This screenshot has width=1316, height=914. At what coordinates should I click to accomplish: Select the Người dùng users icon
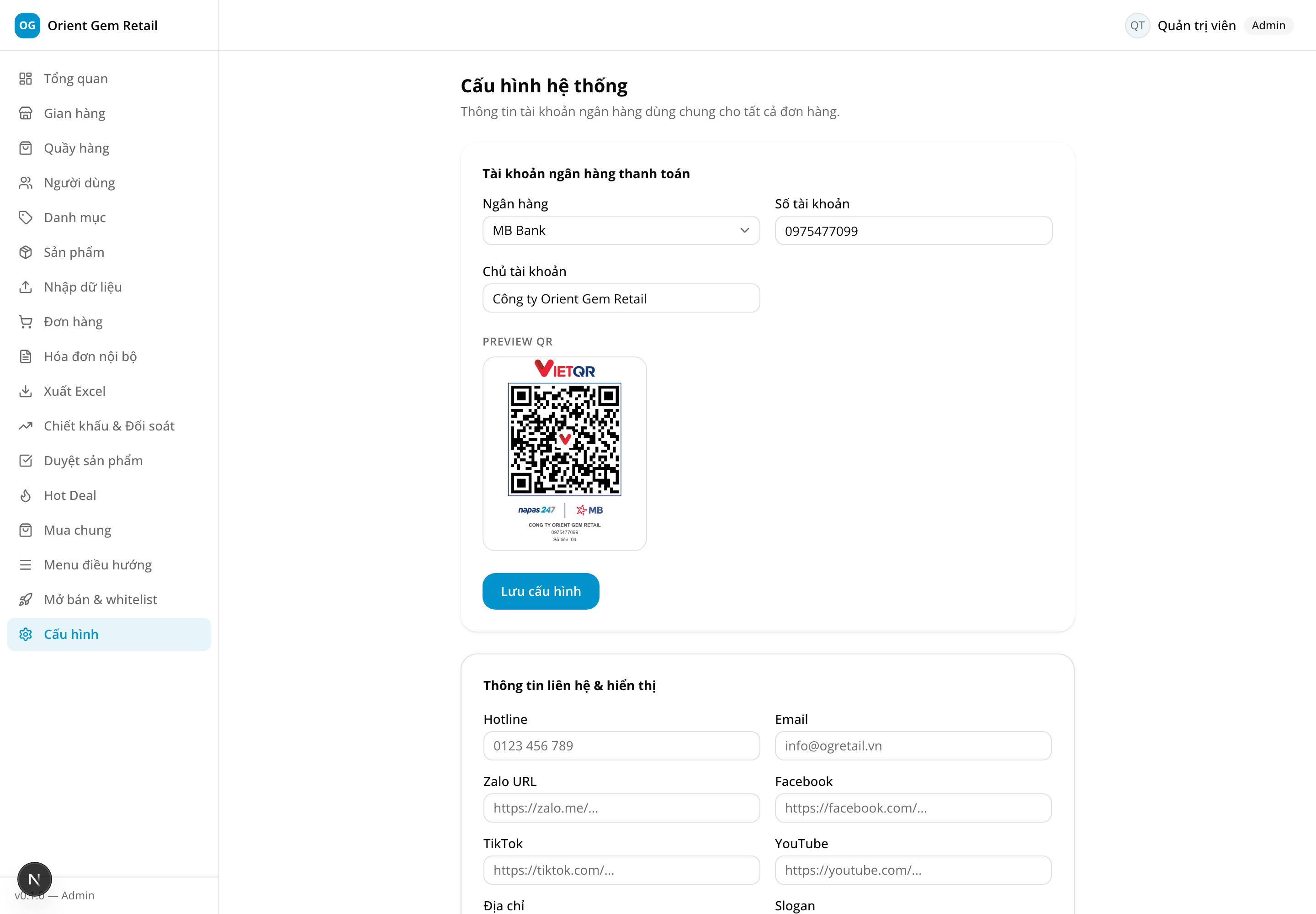26,183
